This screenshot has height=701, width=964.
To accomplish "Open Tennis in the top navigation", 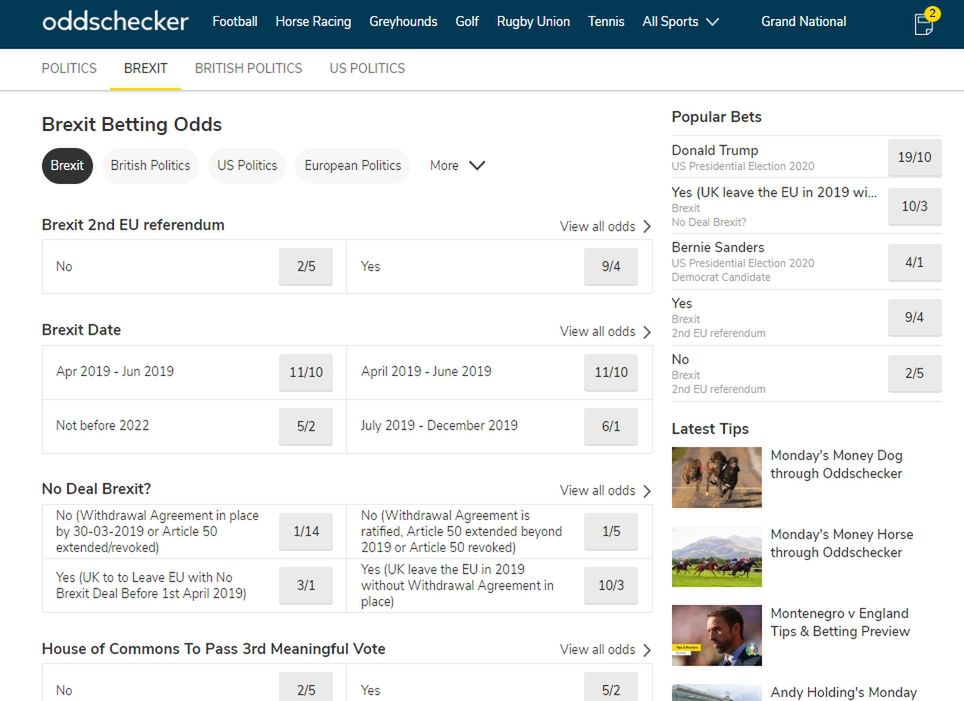I will pos(606,22).
